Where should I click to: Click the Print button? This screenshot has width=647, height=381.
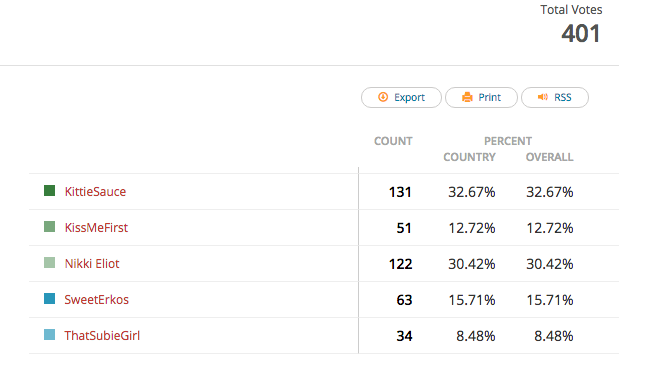[x=482, y=97]
